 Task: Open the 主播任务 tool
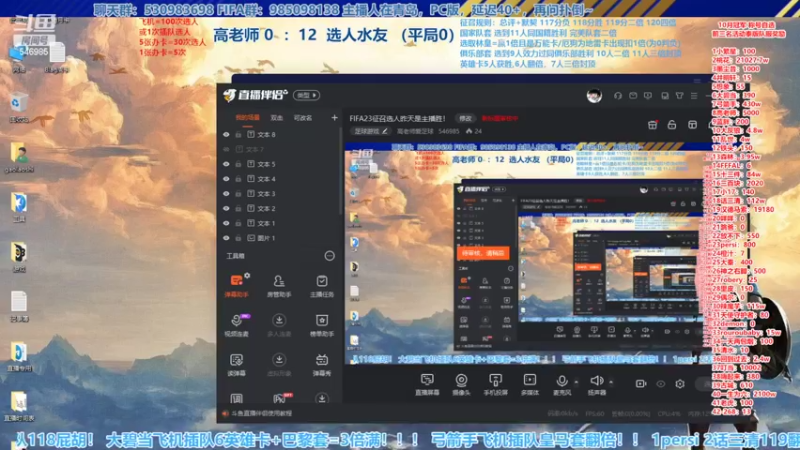321,286
